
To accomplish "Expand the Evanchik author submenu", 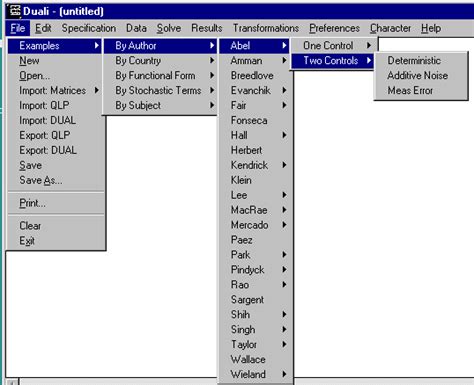I will (x=256, y=90).
